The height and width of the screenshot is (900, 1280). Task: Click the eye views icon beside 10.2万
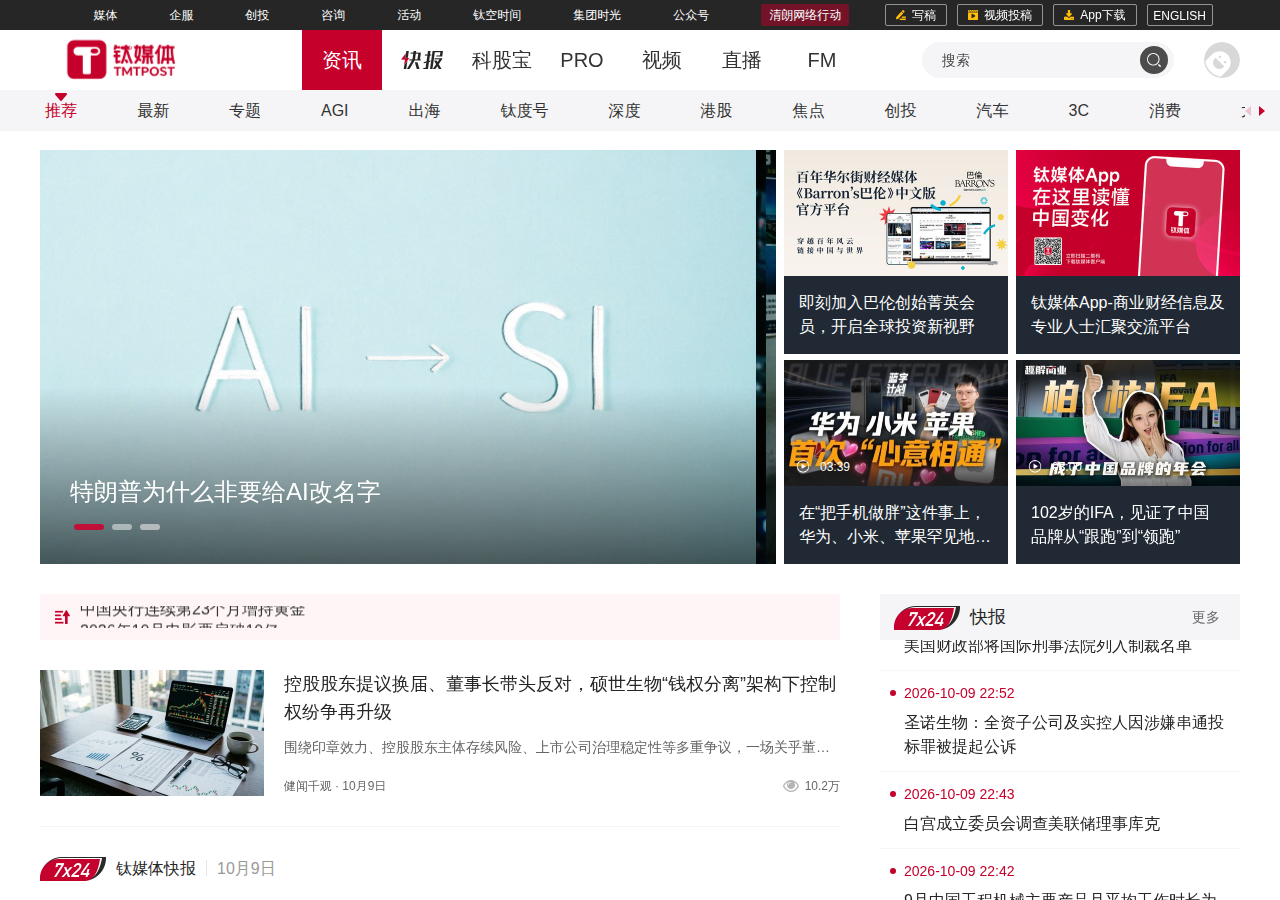(x=791, y=786)
